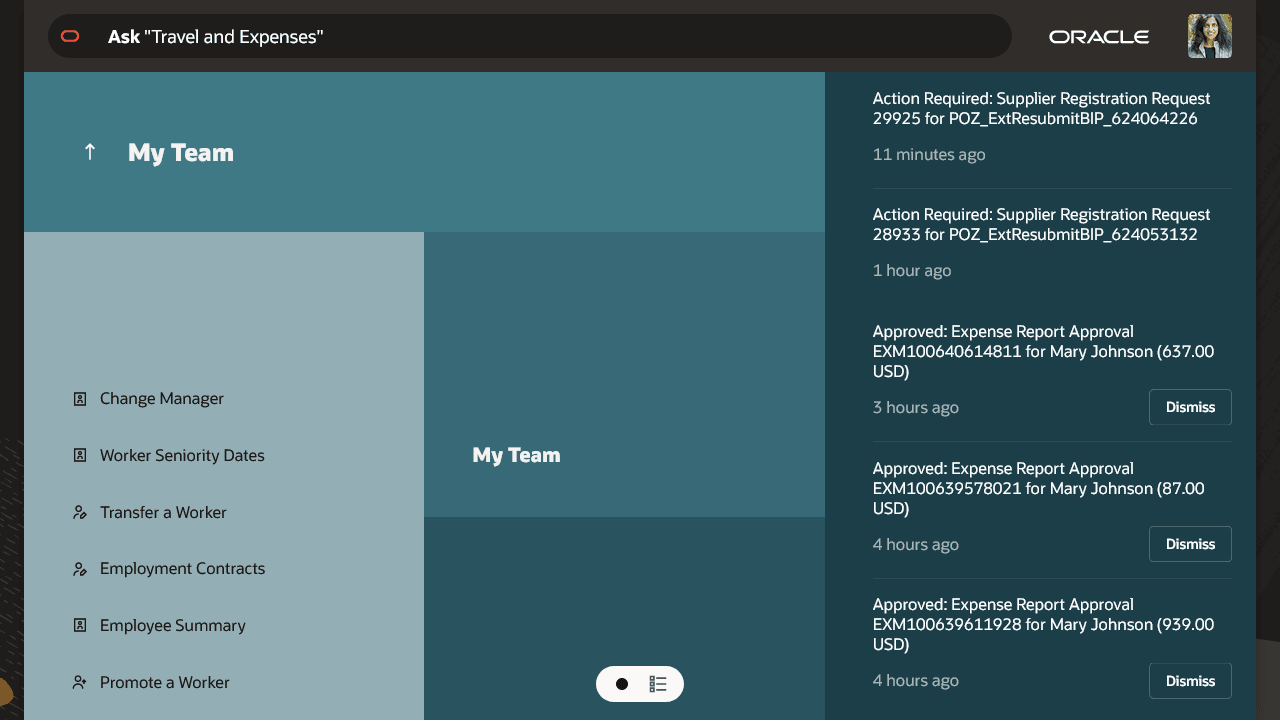
Task: Dismiss expense report EXM100639611928 notification
Action: click(1190, 680)
